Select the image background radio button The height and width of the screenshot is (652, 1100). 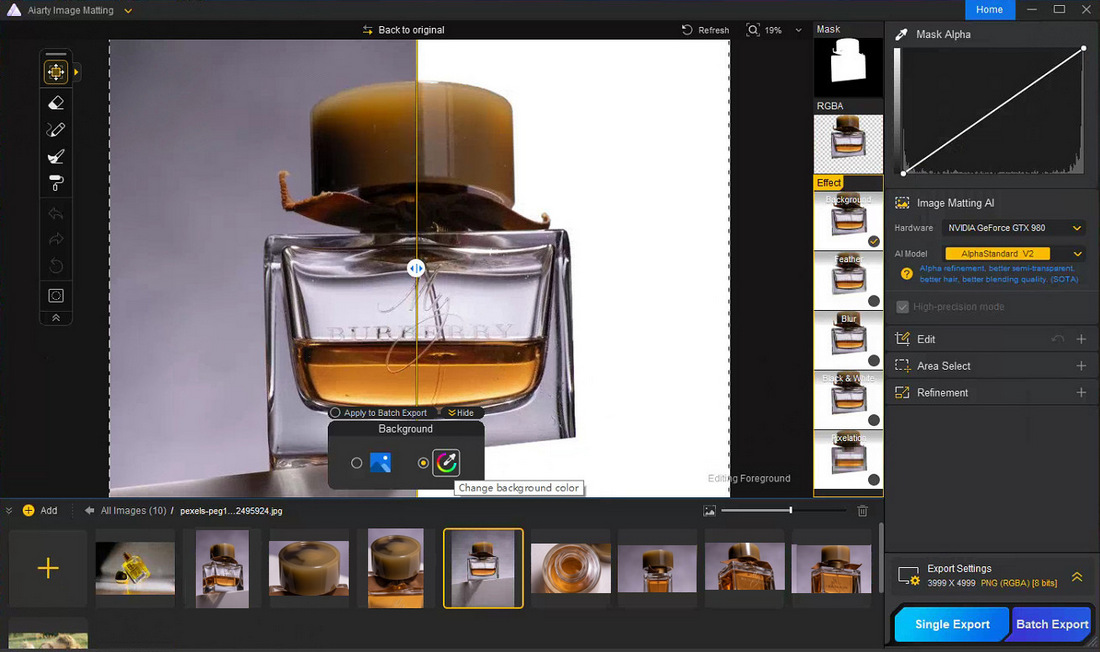(x=357, y=463)
